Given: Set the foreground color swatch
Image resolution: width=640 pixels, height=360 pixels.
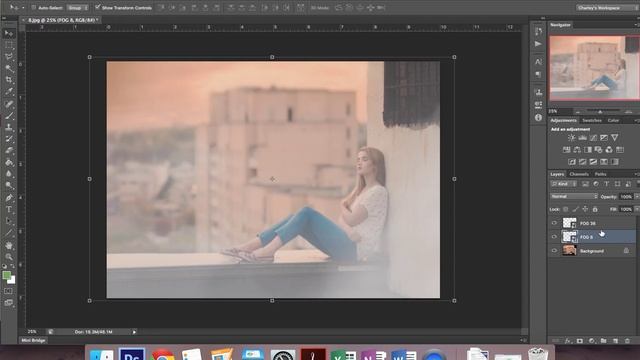Looking at the screenshot, I should [7, 275].
